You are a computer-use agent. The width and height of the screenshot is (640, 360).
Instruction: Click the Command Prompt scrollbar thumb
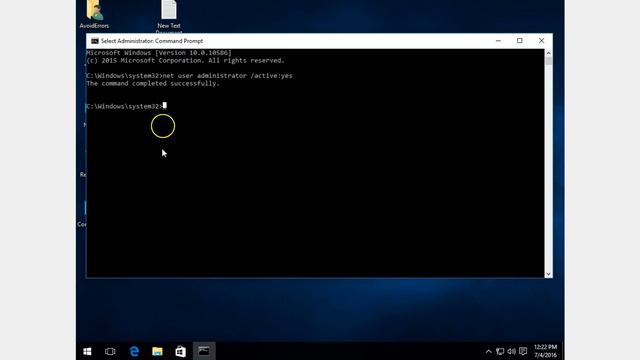tap(549, 61)
